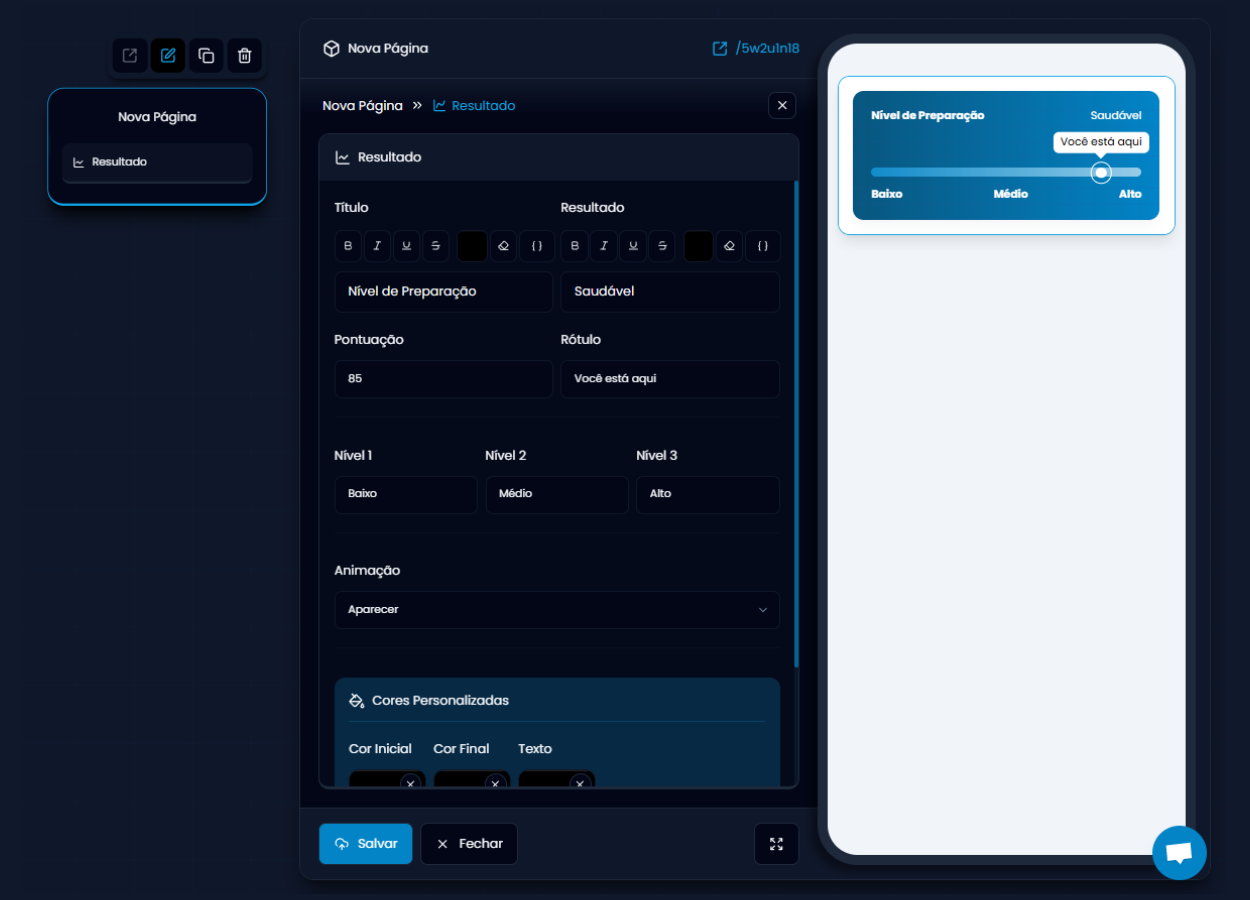The width and height of the screenshot is (1250, 900).
Task: Click Médio label in the preview
Action: click(x=1011, y=194)
